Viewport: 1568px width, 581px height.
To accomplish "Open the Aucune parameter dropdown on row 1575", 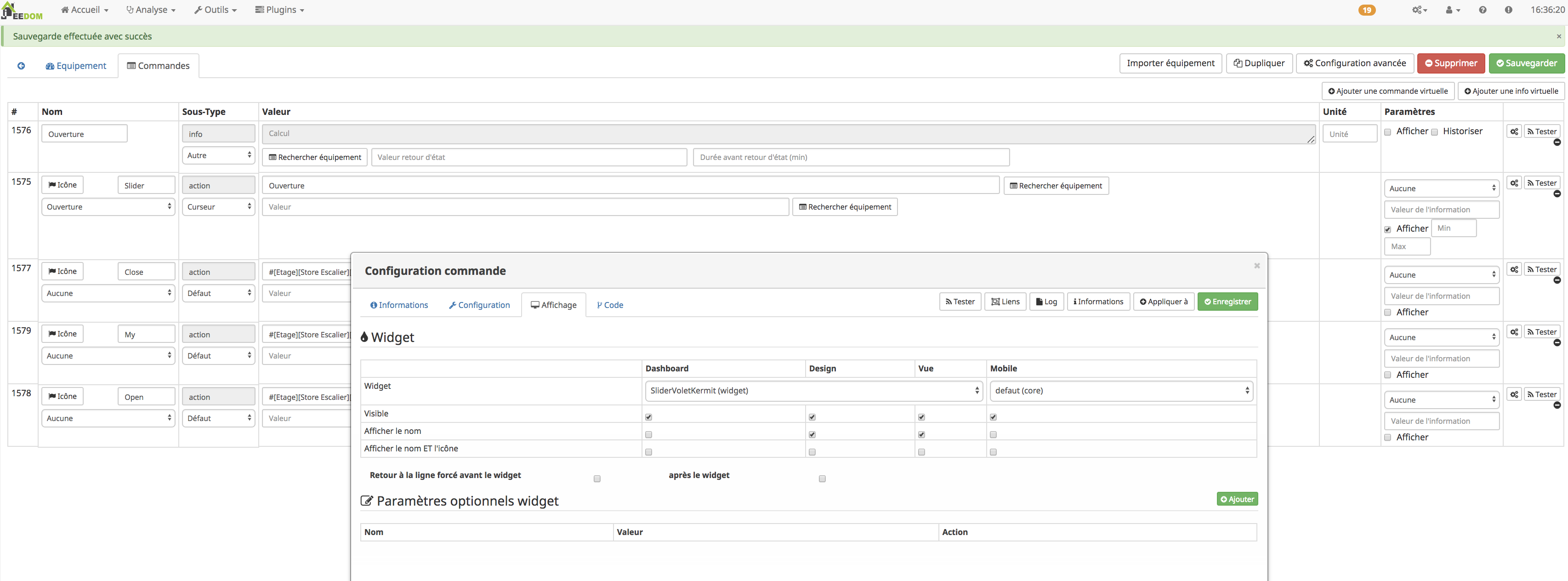I will (x=1441, y=189).
